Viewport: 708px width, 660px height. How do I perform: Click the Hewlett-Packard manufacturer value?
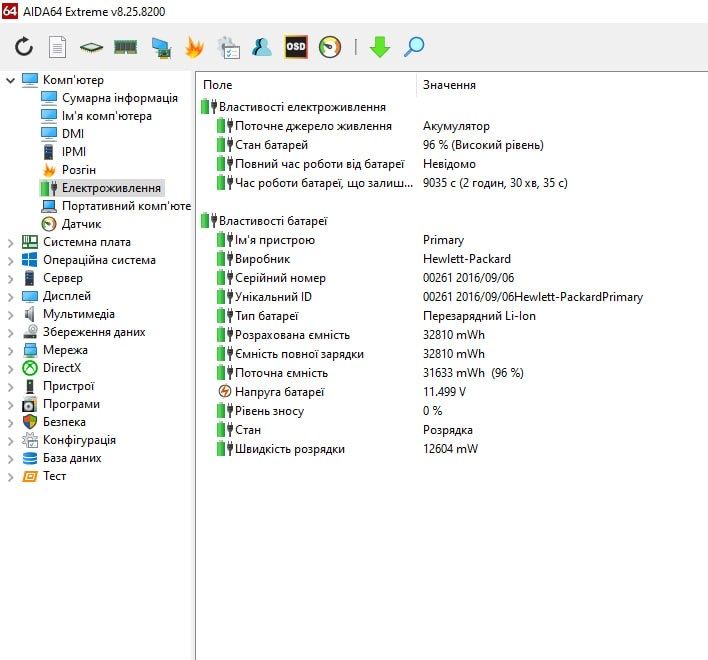[466, 259]
